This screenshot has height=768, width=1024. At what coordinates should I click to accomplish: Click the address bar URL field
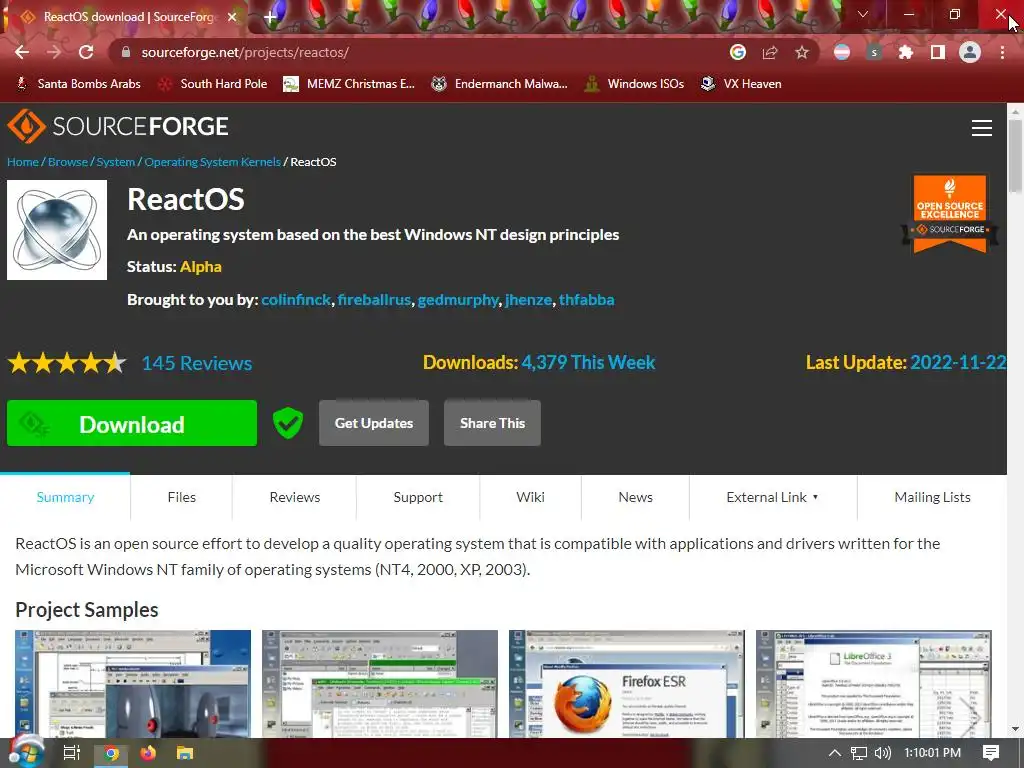point(418,52)
